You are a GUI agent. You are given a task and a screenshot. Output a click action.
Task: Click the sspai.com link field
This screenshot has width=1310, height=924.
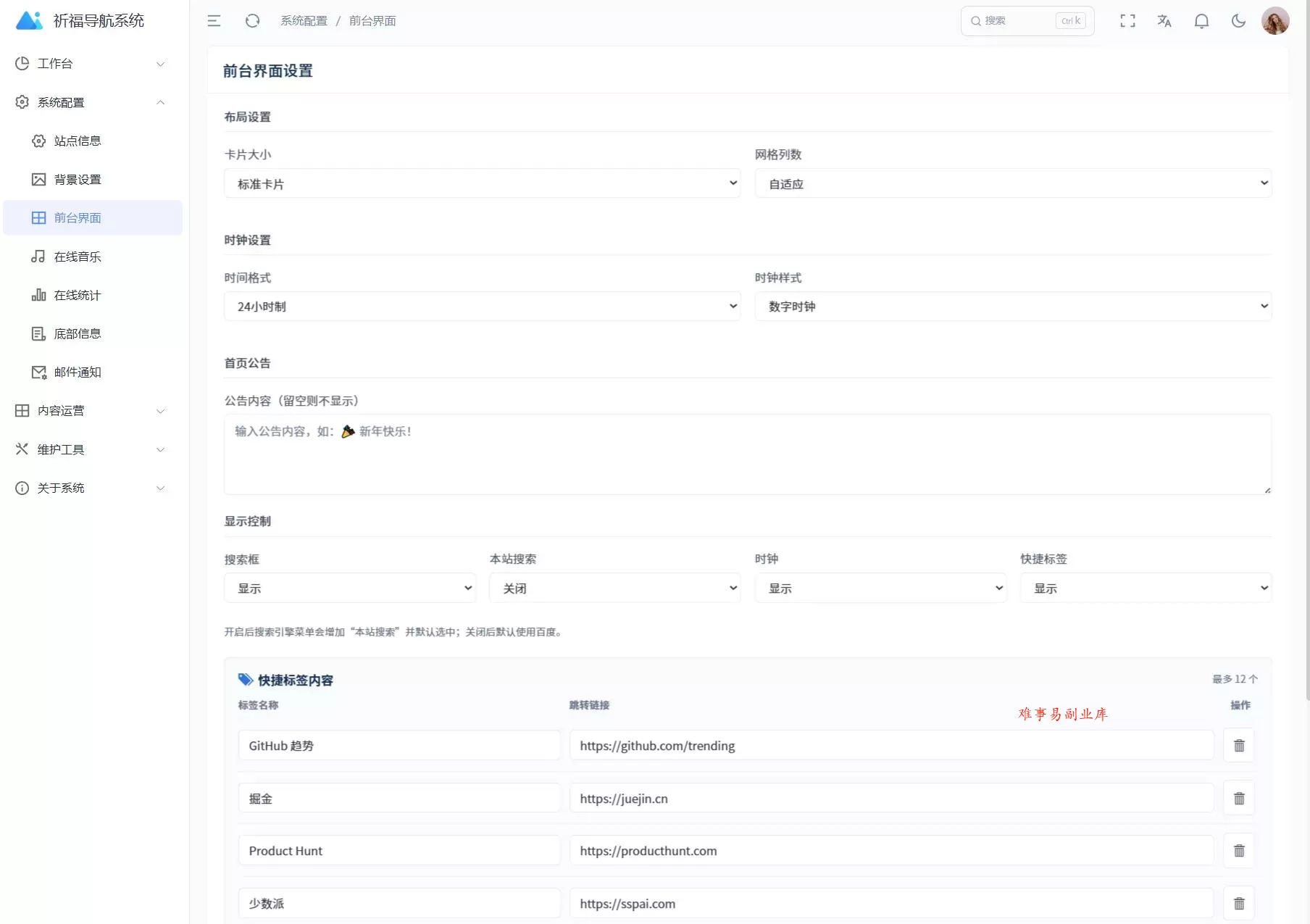892,904
